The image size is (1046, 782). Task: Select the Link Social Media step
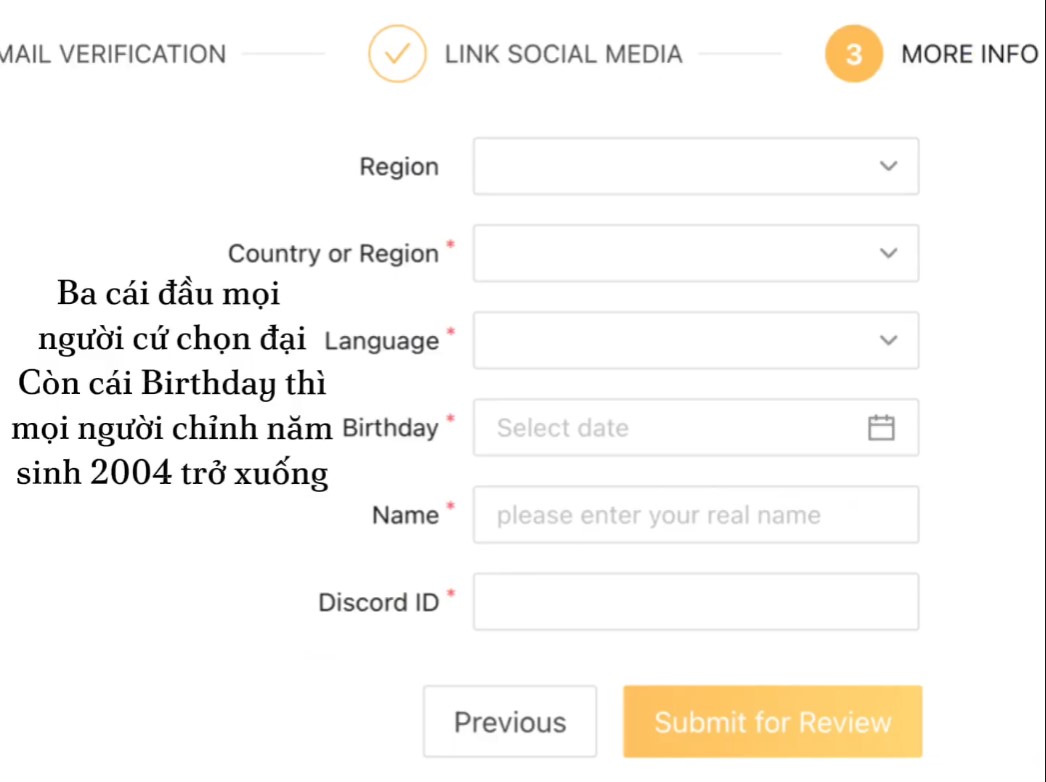[563, 54]
